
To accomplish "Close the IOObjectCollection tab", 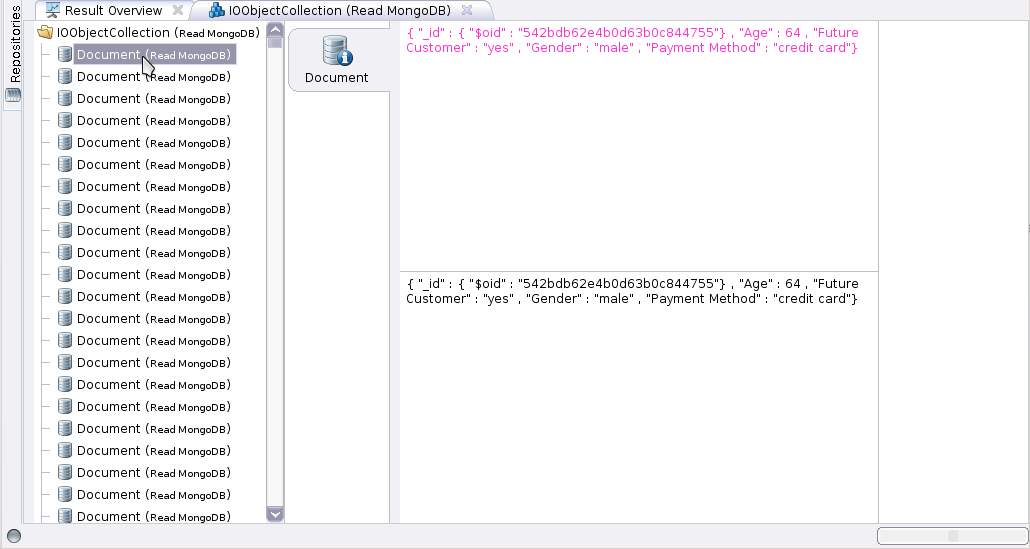I will [x=466, y=11].
